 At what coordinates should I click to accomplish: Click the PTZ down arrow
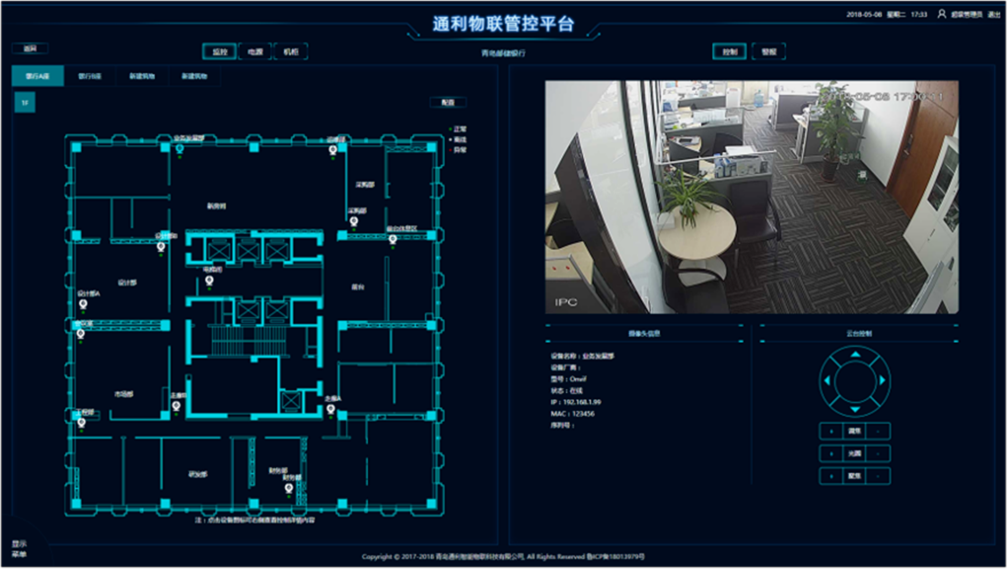[x=854, y=408]
